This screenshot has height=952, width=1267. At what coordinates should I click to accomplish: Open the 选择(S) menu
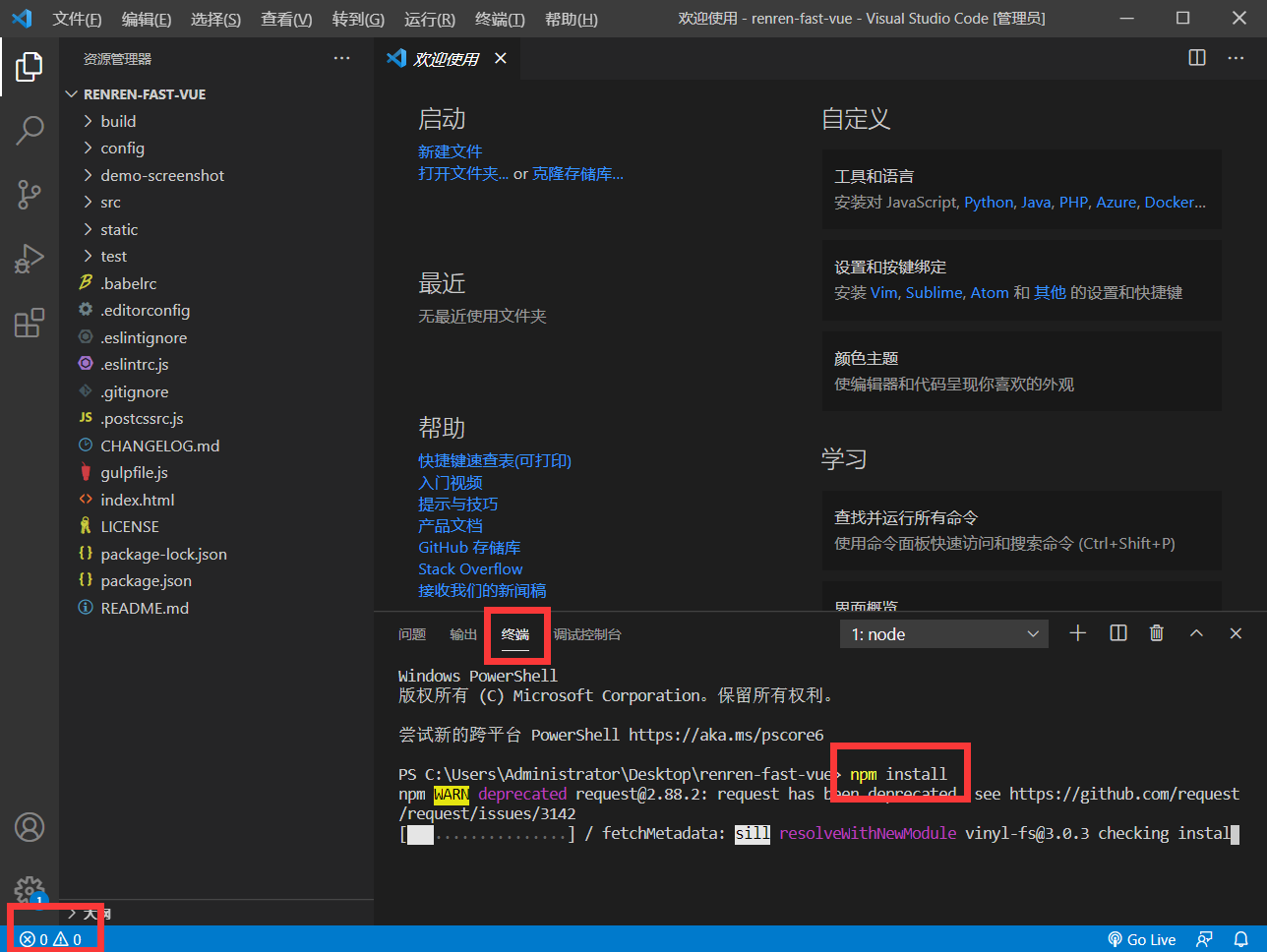215,19
